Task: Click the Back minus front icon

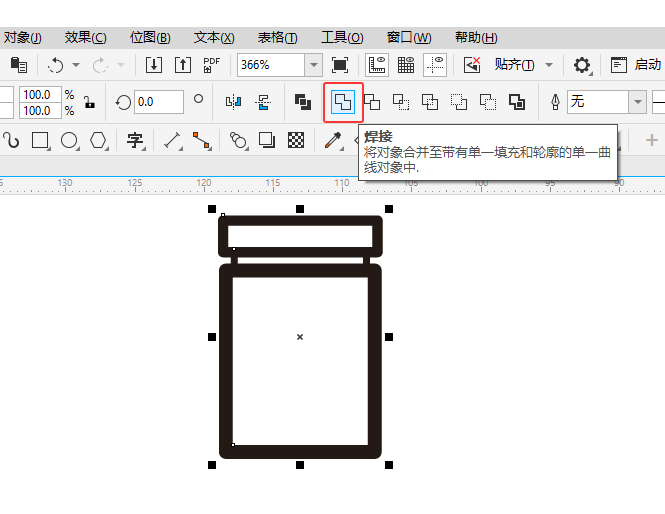Action: pyautogui.click(x=488, y=102)
